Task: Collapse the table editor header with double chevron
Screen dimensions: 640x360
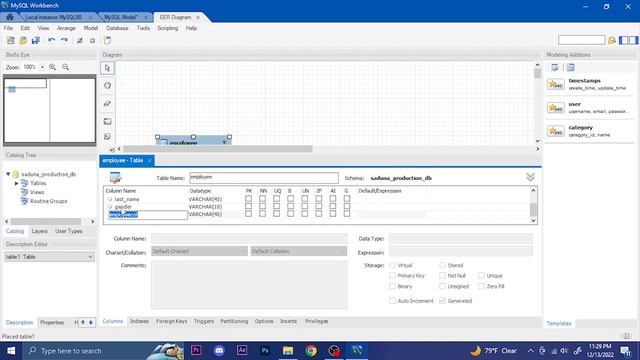Action: click(x=530, y=177)
